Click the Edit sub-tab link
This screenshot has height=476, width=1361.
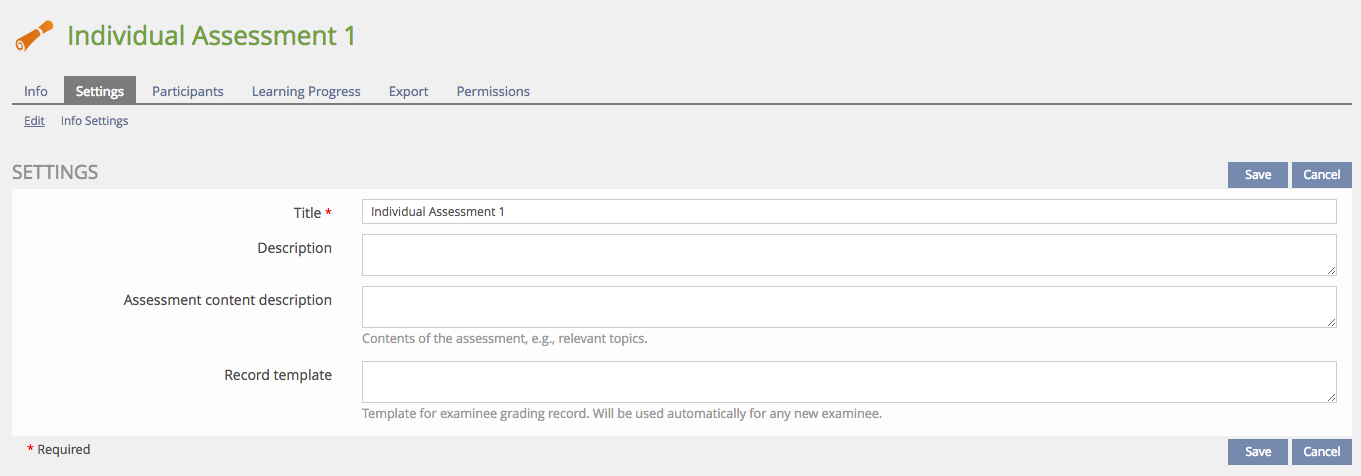pyautogui.click(x=34, y=121)
